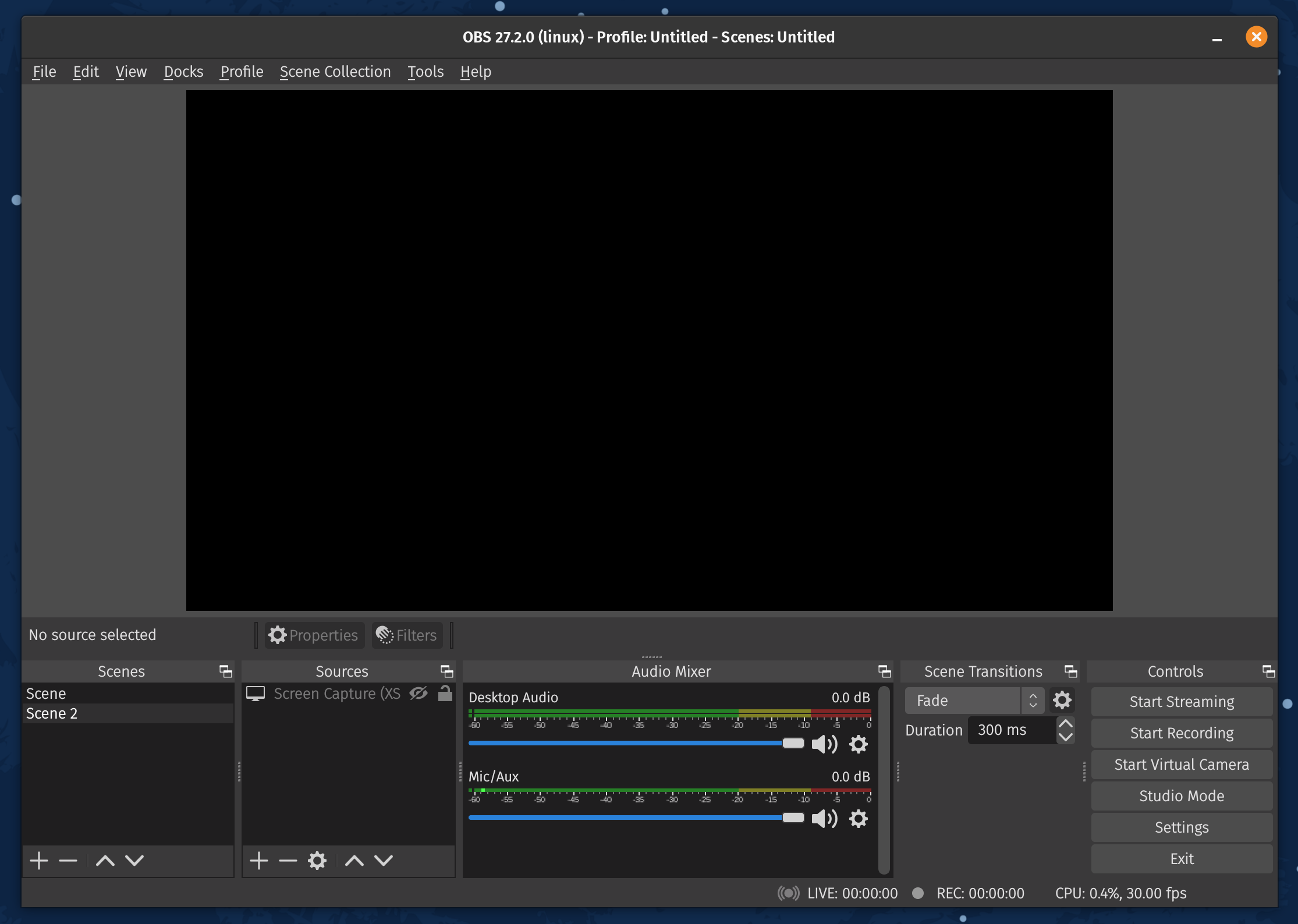Open Desktop Audio advanced settings gear
Image resolution: width=1298 pixels, height=924 pixels.
coord(858,744)
